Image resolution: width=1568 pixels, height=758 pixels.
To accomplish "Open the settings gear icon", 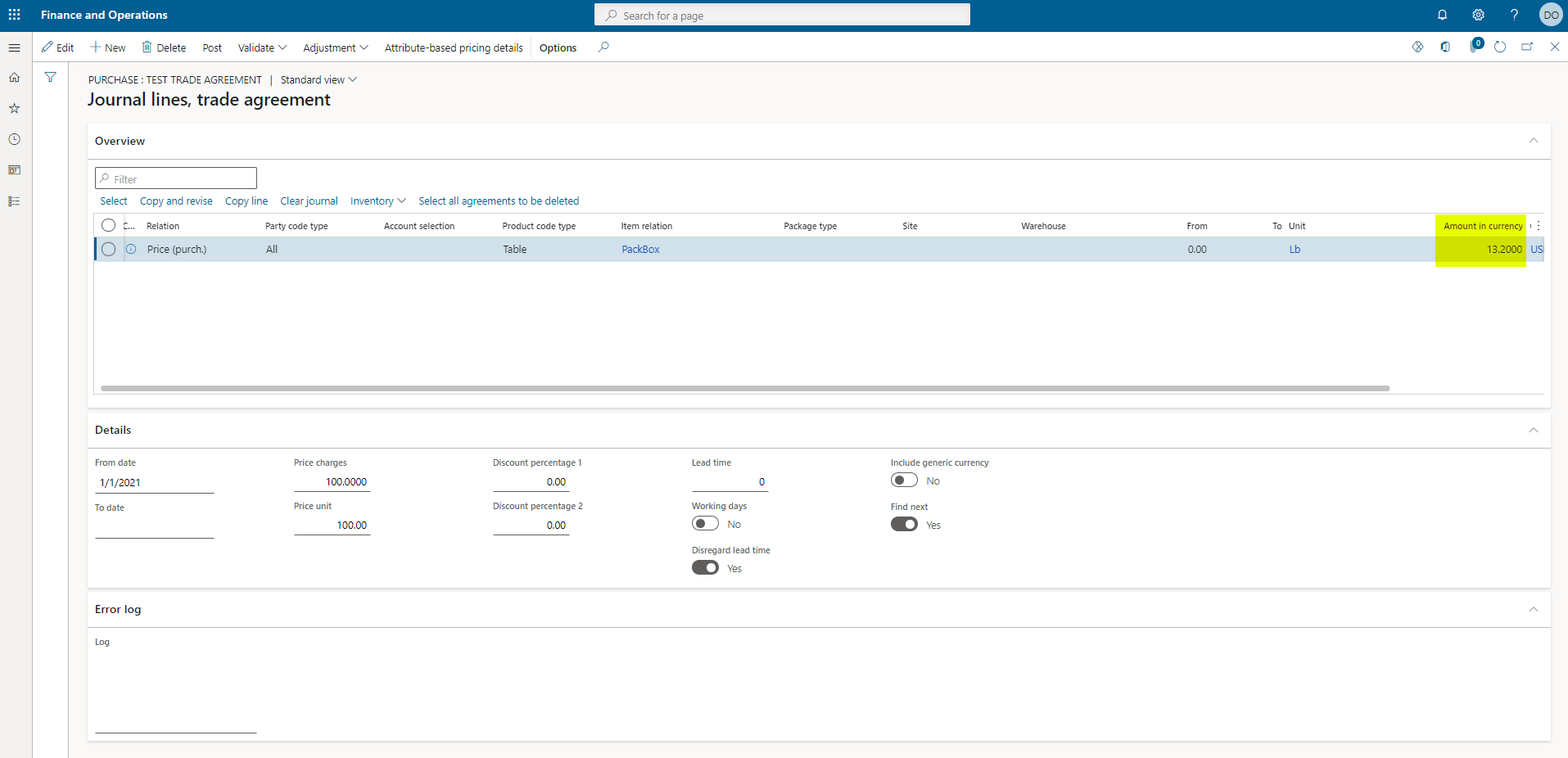I will click(1478, 15).
